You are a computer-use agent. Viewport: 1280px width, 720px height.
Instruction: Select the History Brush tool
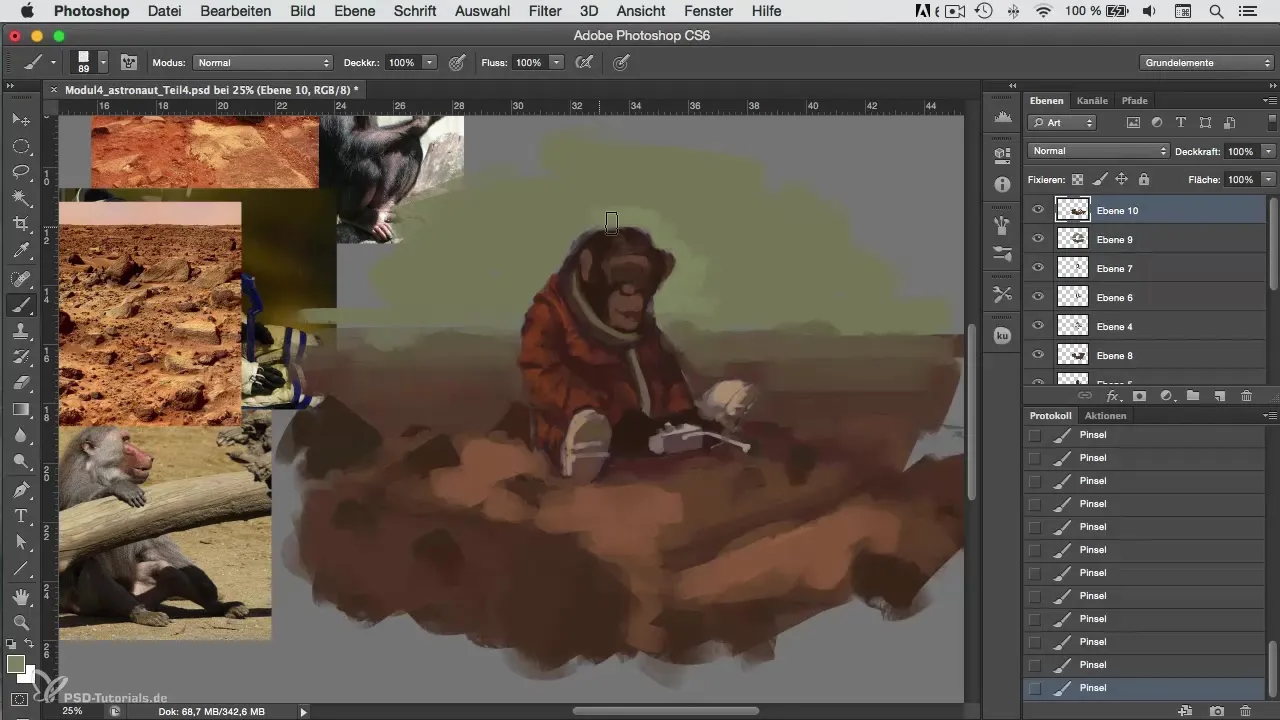(20, 357)
